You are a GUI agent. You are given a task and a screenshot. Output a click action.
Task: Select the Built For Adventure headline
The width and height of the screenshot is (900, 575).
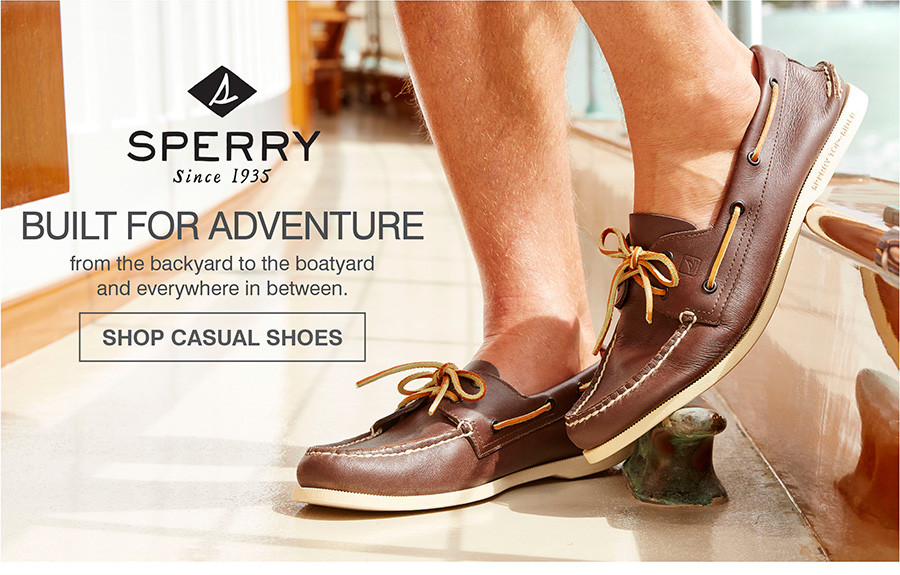pos(223,226)
